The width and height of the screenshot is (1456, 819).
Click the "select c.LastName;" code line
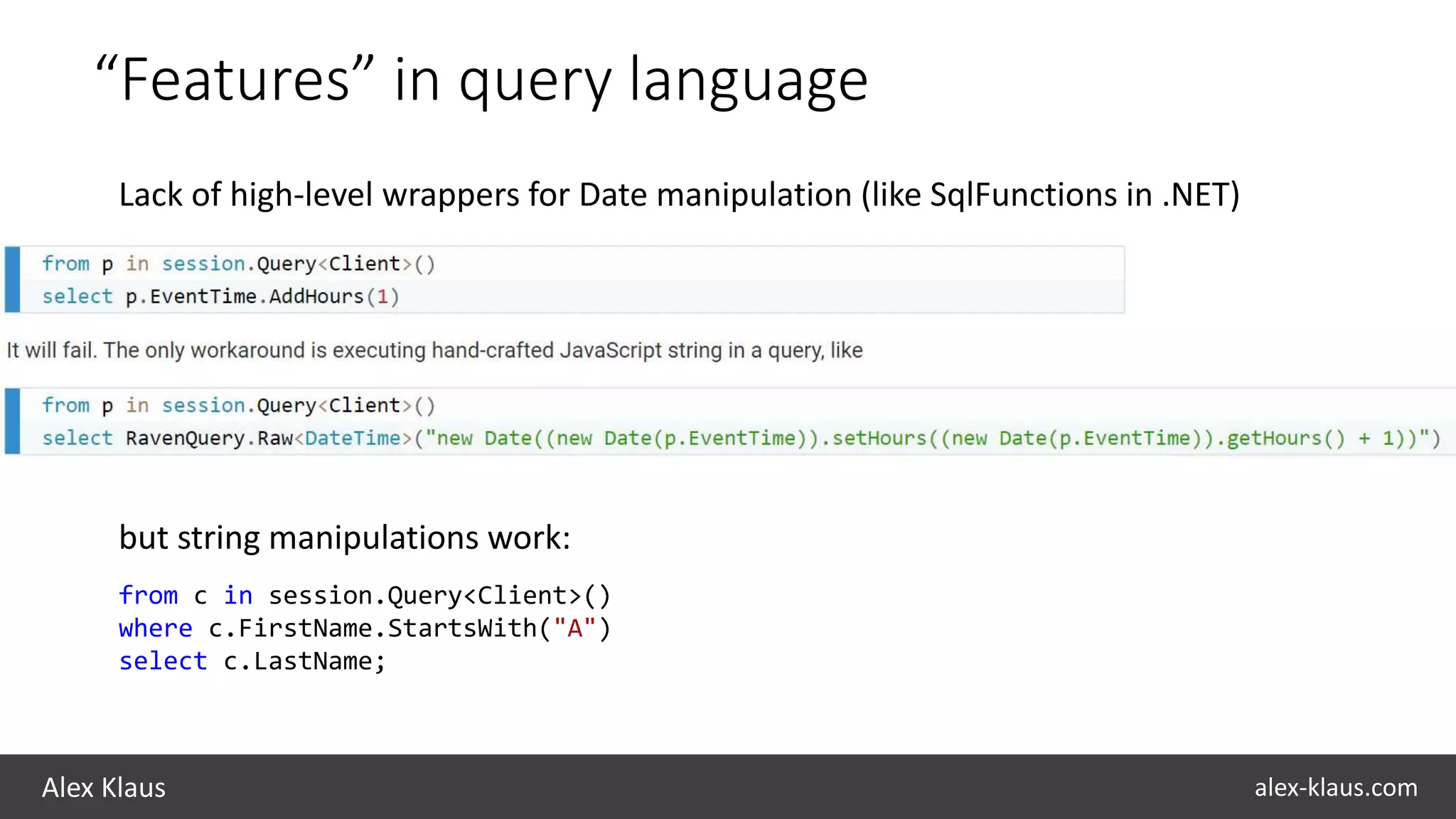(x=252, y=661)
